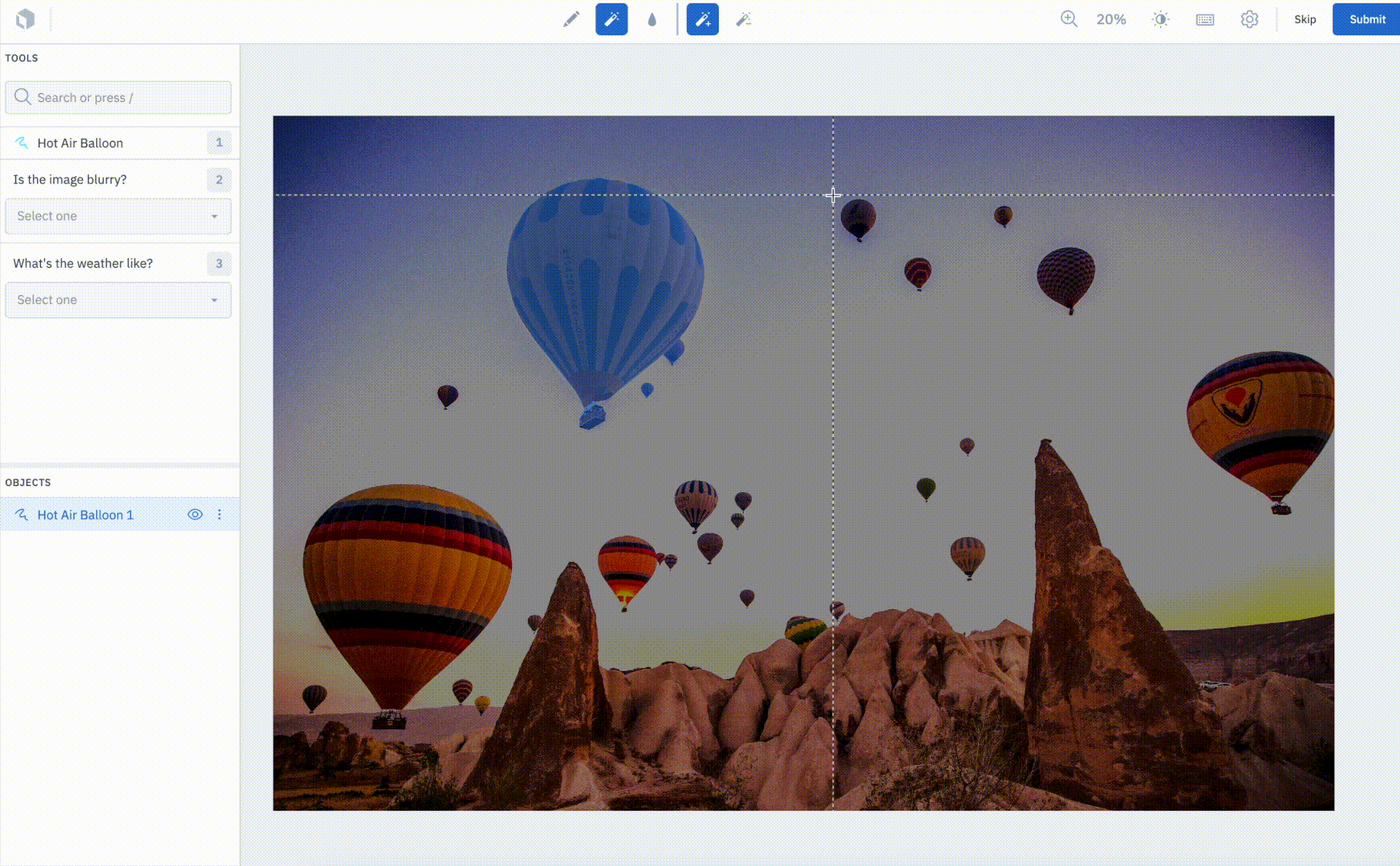Viewport: 1400px width, 866px height.
Task: Click the 'Is the image blurry?' question
Action: 70,180
